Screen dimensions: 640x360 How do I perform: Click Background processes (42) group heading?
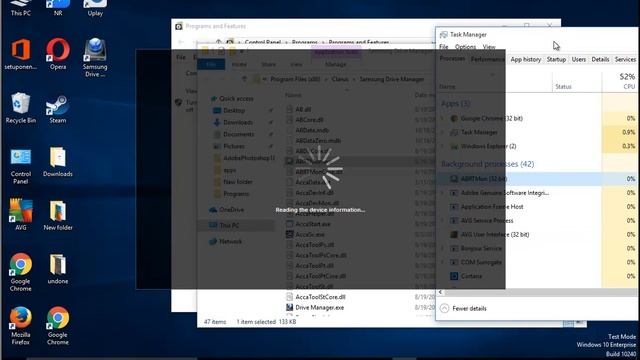[487, 164]
